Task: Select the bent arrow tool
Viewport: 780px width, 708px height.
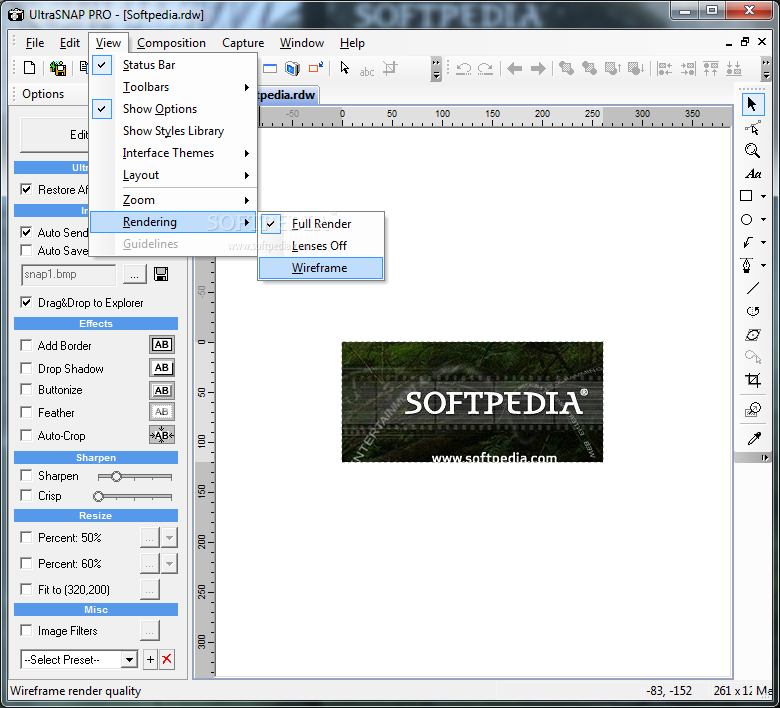Action: (747, 242)
